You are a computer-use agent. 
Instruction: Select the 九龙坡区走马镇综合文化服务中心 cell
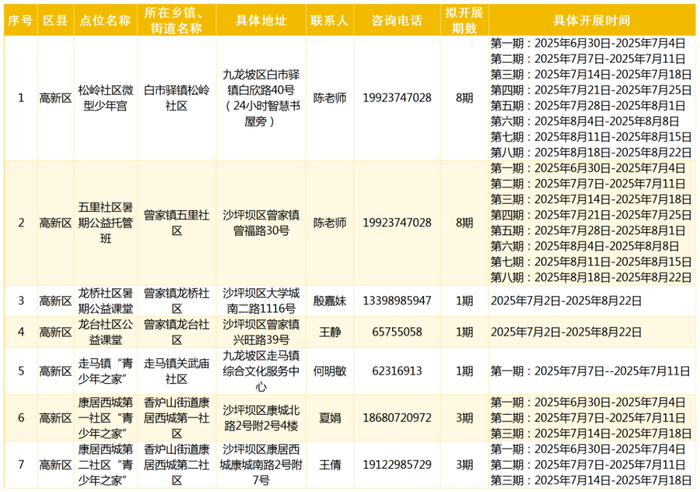[261, 371]
